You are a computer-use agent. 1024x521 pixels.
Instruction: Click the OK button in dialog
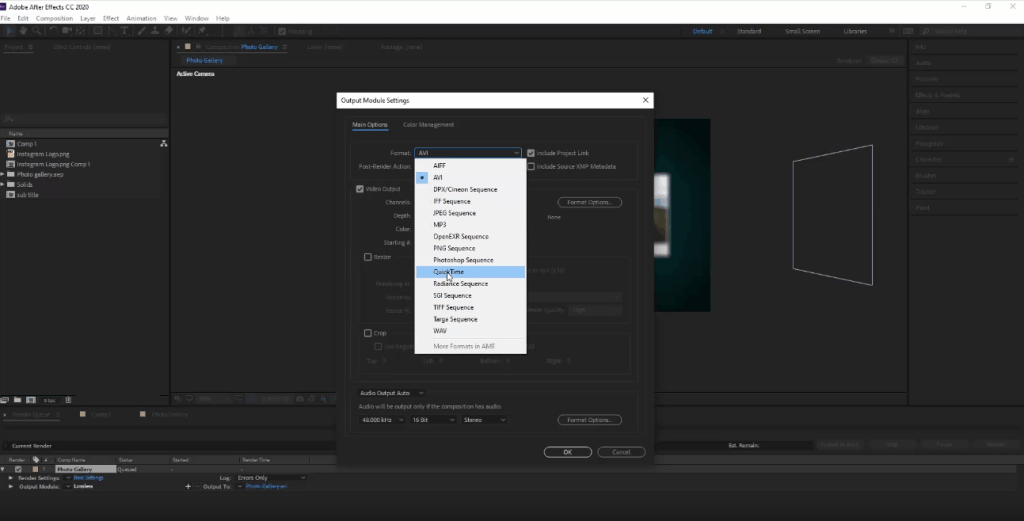click(x=568, y=452)
